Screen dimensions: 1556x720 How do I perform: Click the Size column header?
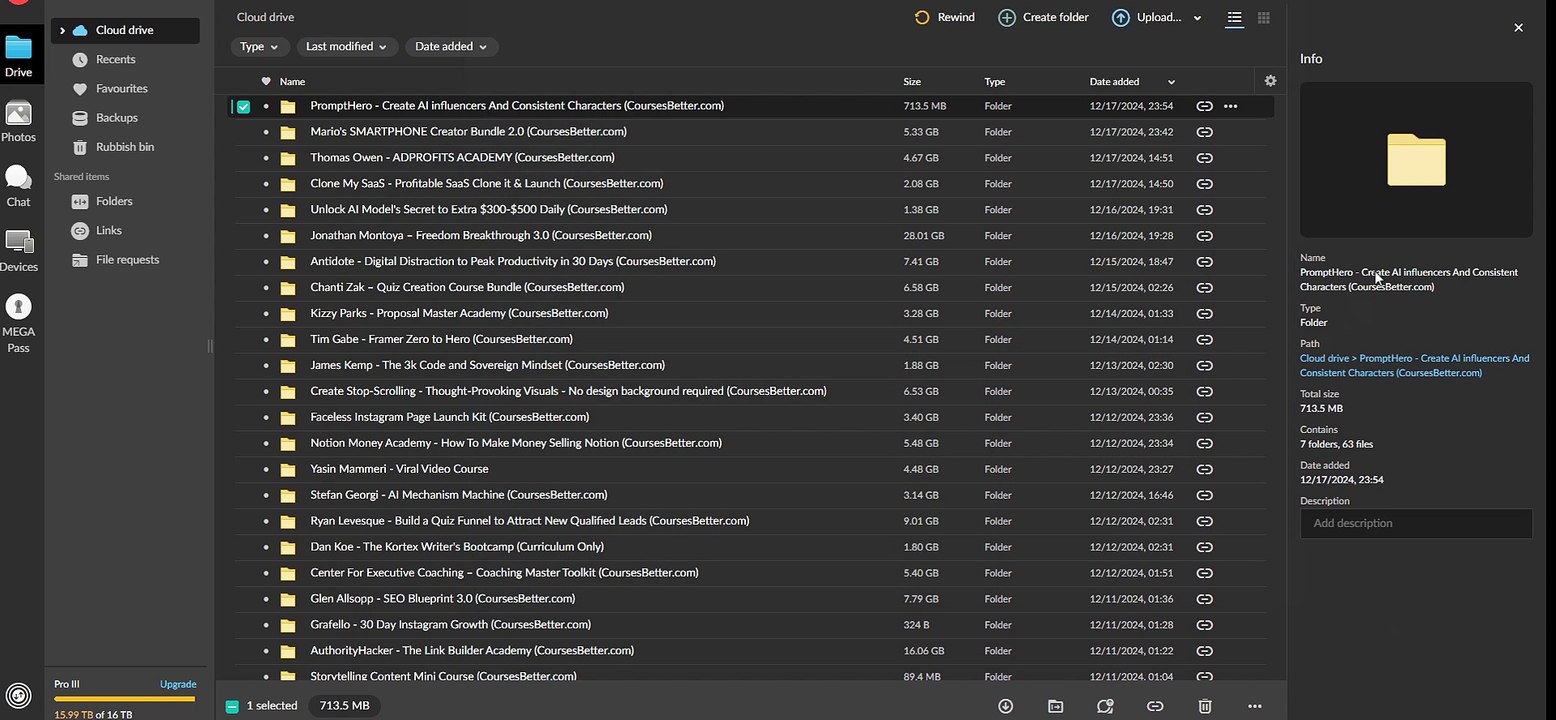coord(912,82)
